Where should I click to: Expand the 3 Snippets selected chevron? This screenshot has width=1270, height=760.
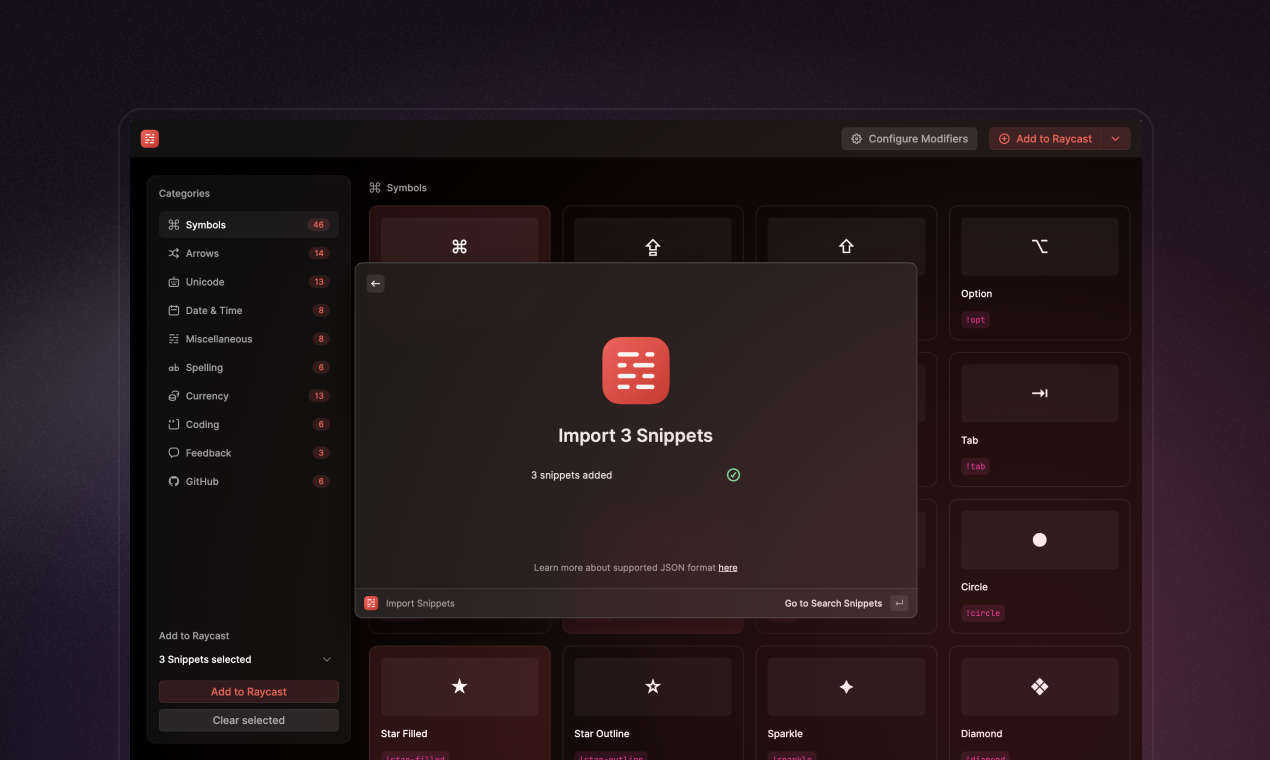click(x=326, y=660)
